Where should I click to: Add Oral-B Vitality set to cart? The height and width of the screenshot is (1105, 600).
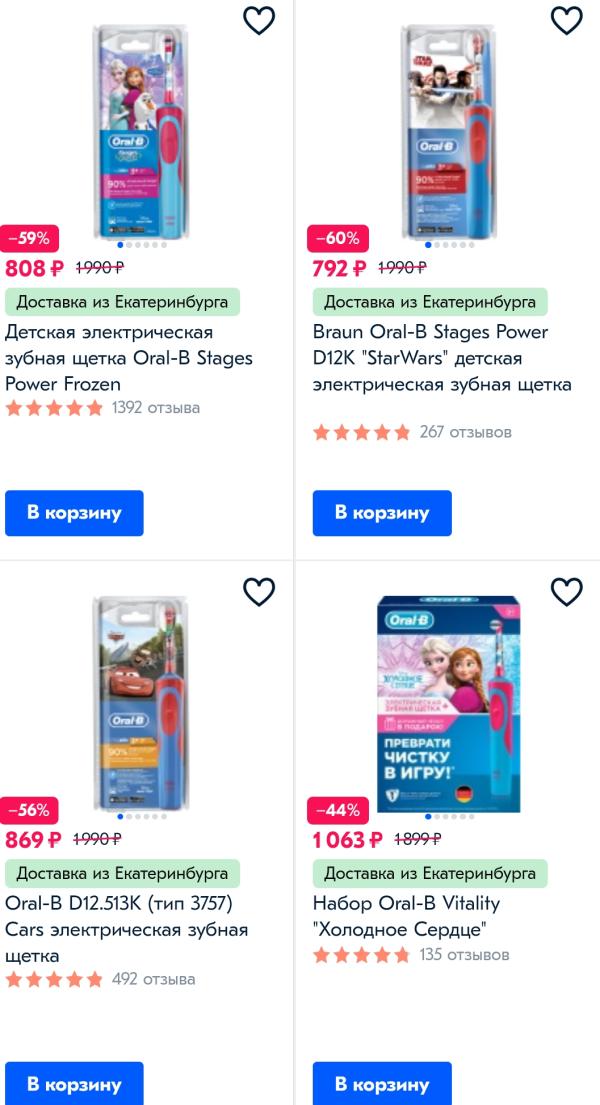[x=382, y=1084]
